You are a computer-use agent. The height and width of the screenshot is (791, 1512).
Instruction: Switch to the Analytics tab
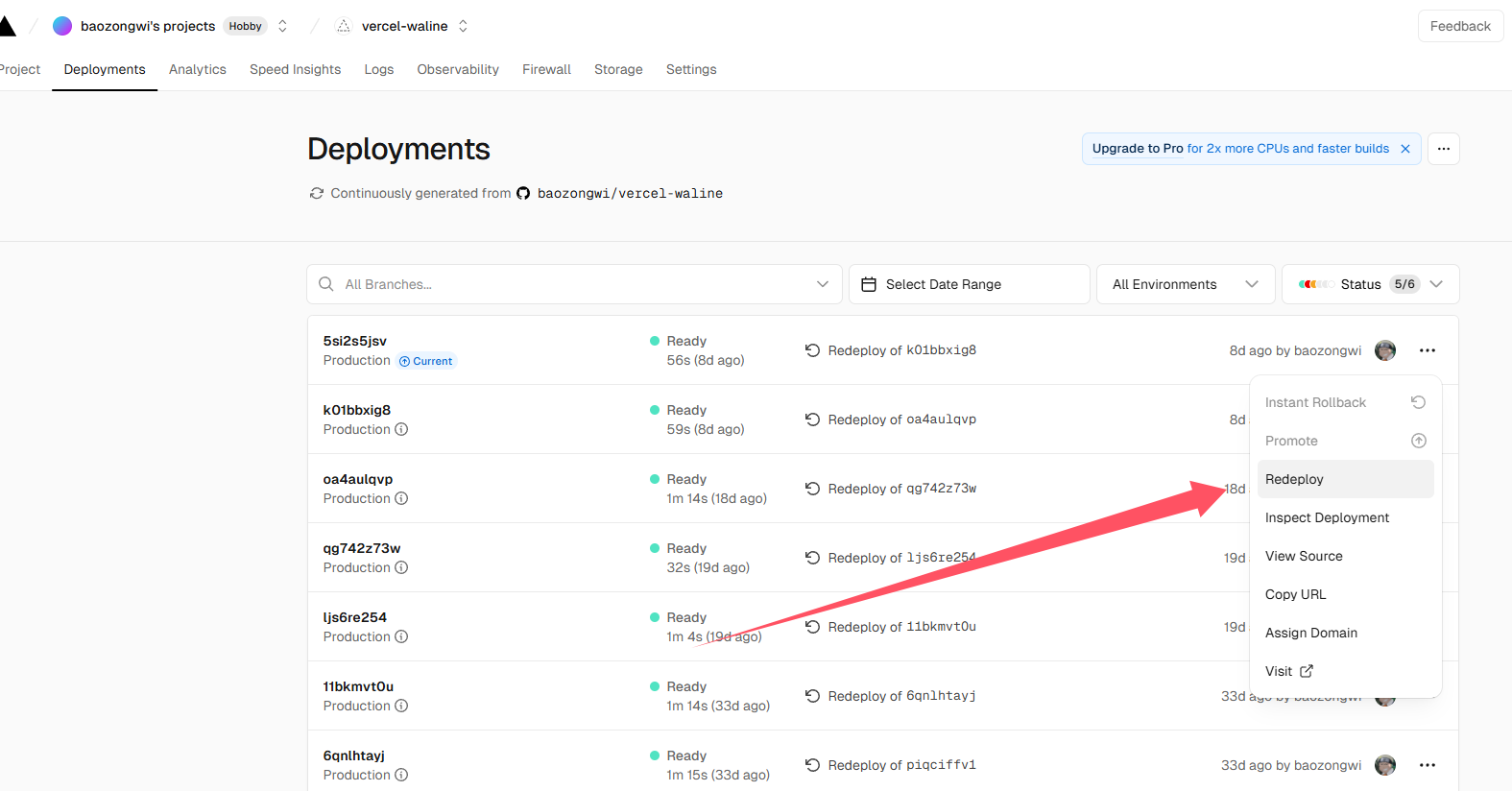tap(198, 69)
